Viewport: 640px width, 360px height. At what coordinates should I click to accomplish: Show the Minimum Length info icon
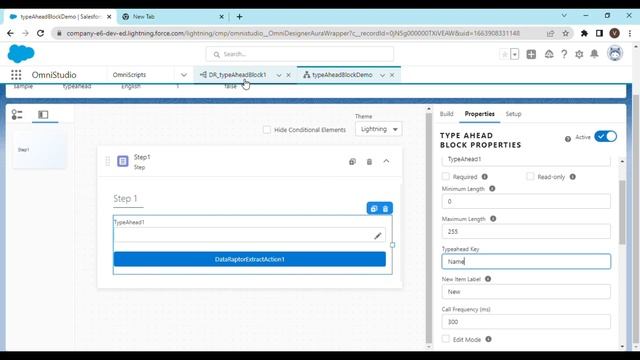(x=492, y=189)
